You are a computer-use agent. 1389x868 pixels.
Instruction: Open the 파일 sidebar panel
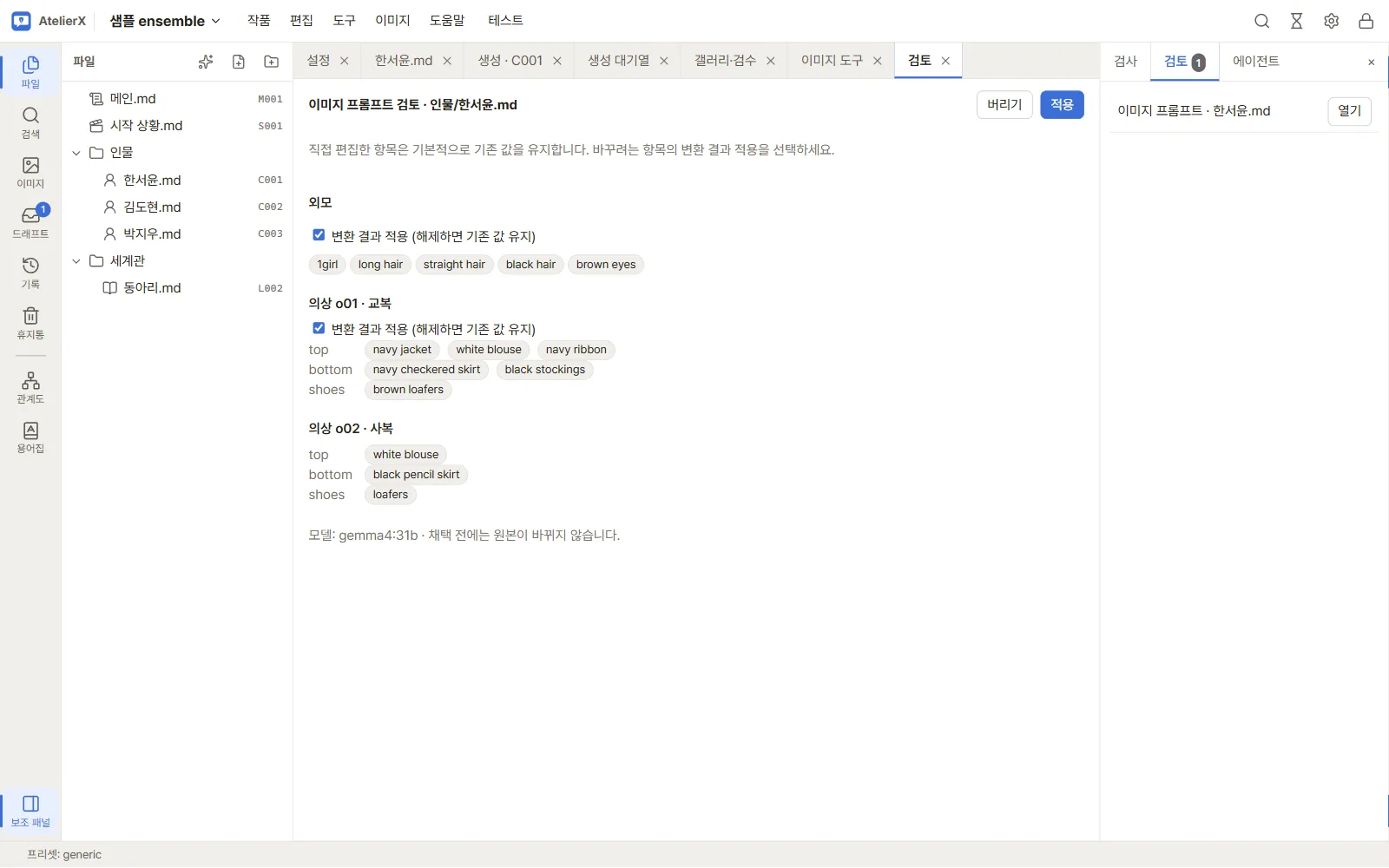[30, 72]
